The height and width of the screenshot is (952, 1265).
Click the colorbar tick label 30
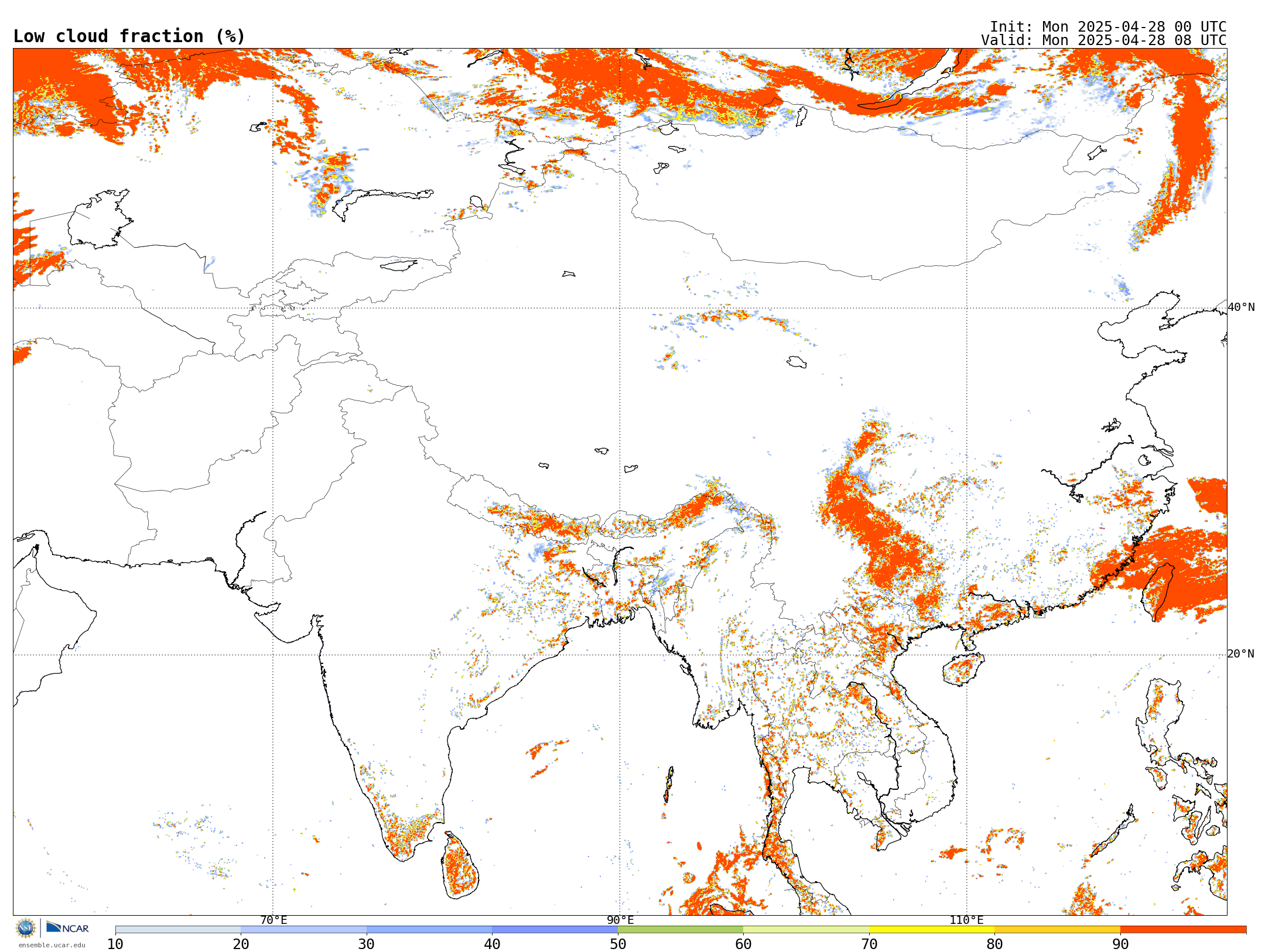pos(367,944)
